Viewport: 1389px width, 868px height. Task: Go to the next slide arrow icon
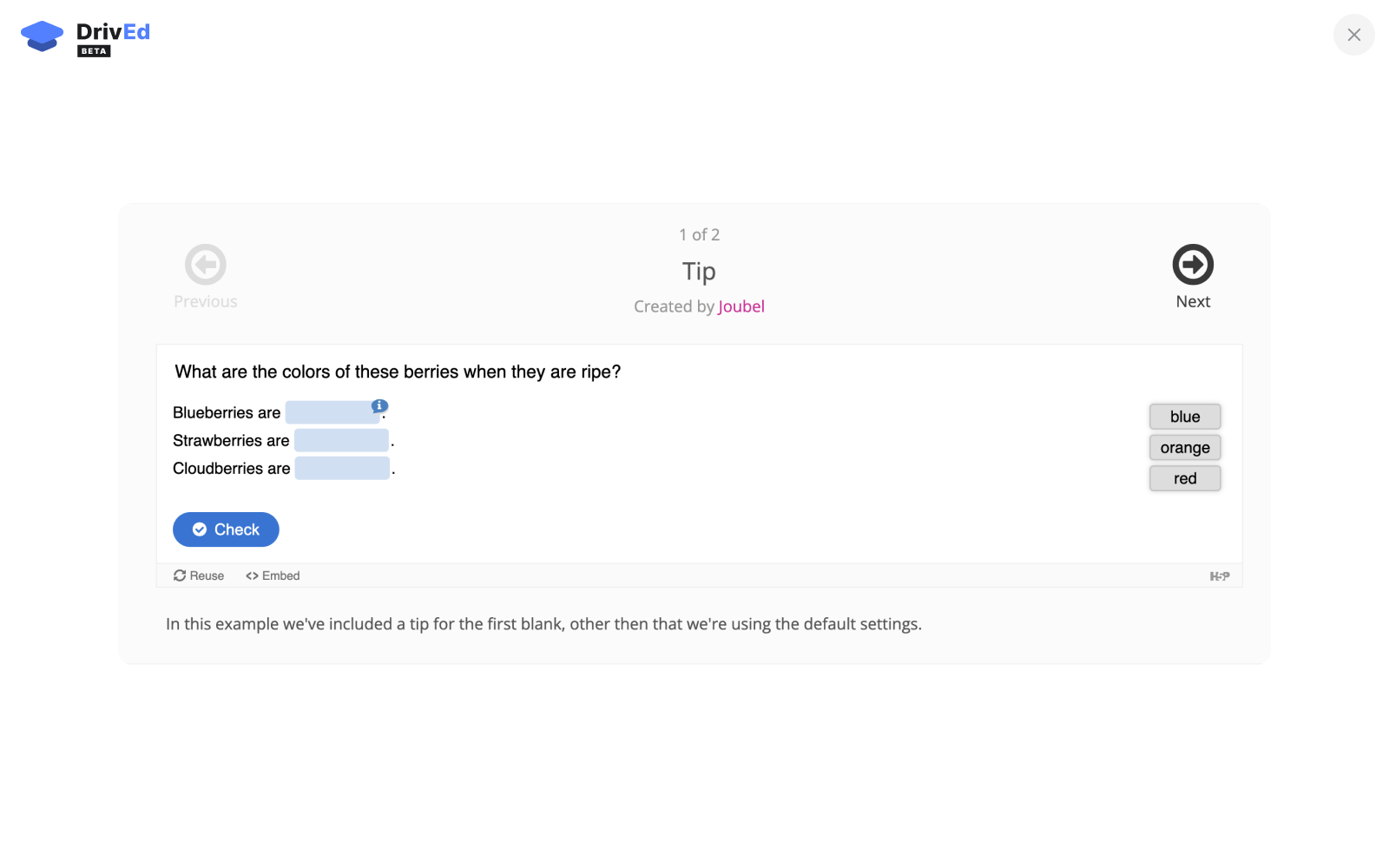1193,265
